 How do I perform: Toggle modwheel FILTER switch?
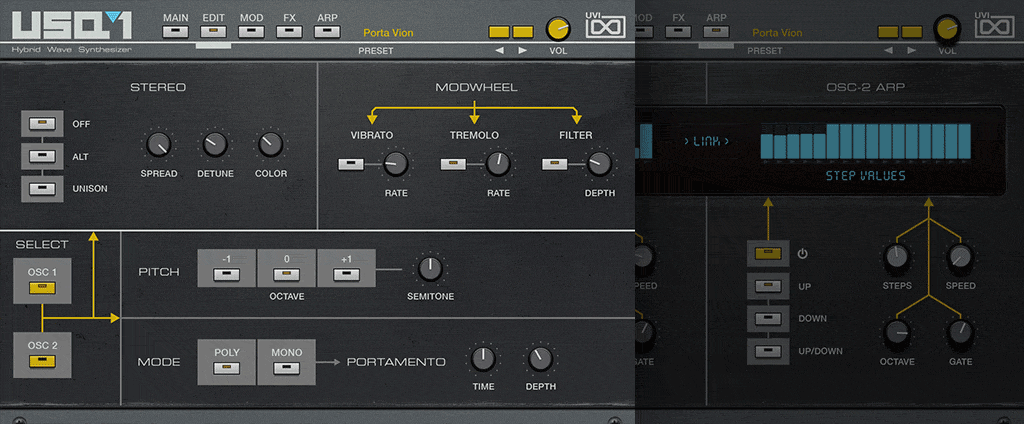(x=554, y=165)
